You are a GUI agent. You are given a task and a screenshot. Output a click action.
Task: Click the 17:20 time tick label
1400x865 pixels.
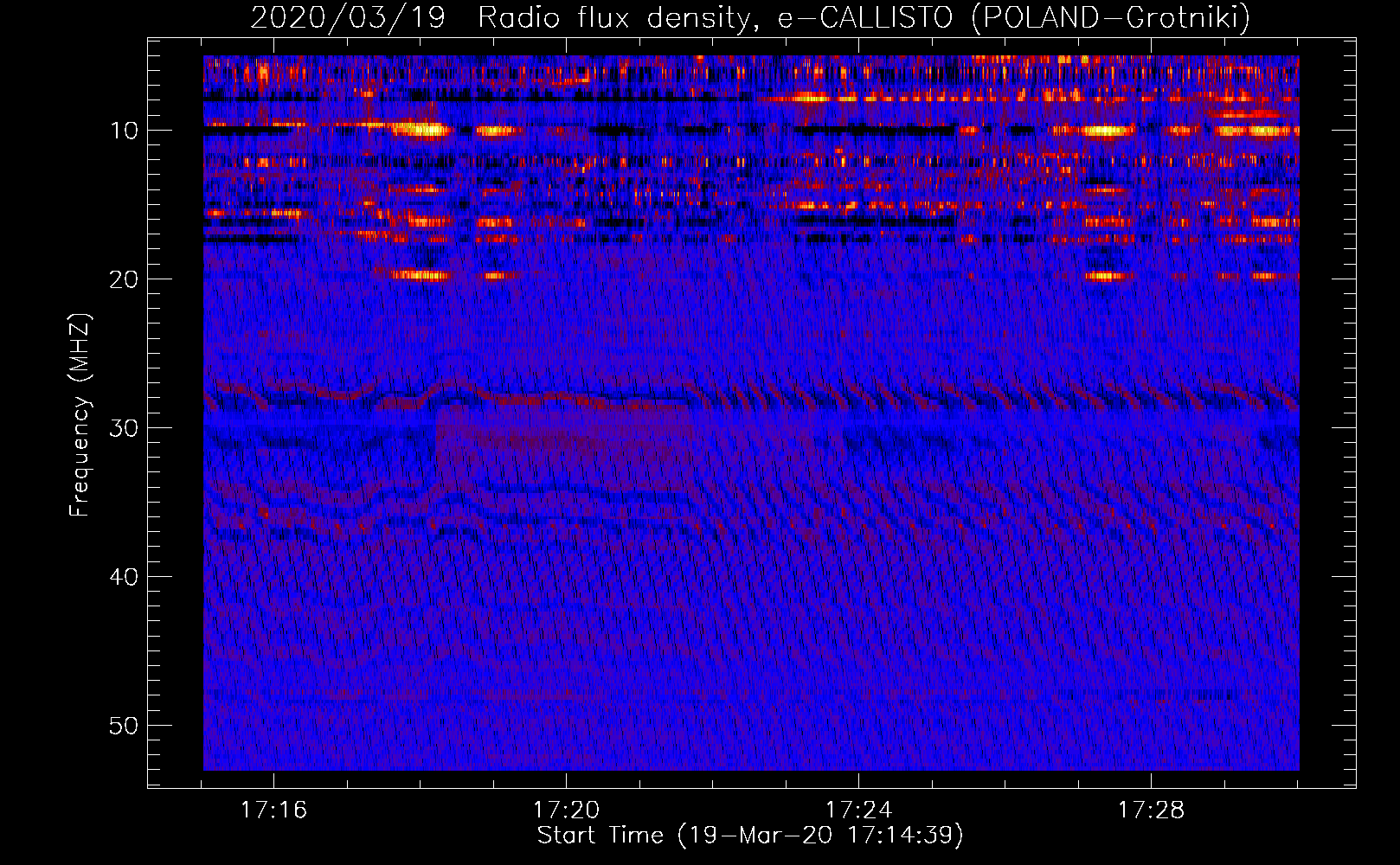[566, 811]
